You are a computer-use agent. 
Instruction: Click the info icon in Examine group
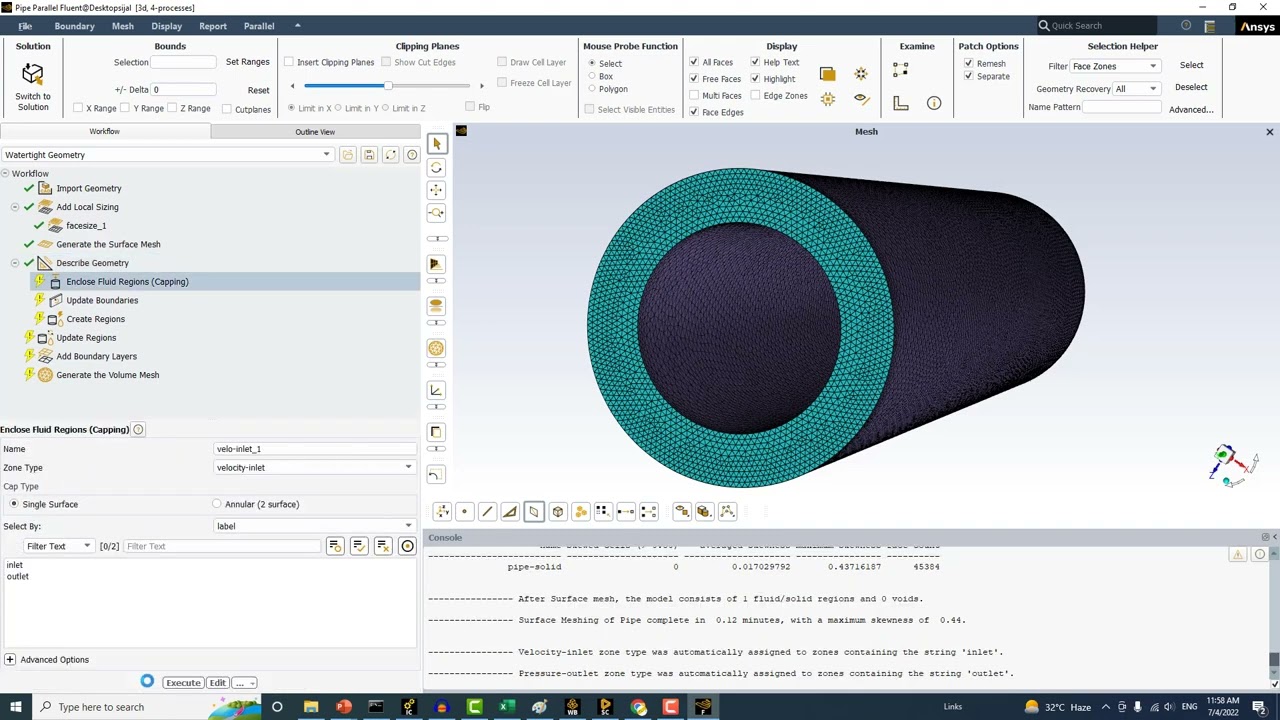click(x=934, y=103)
